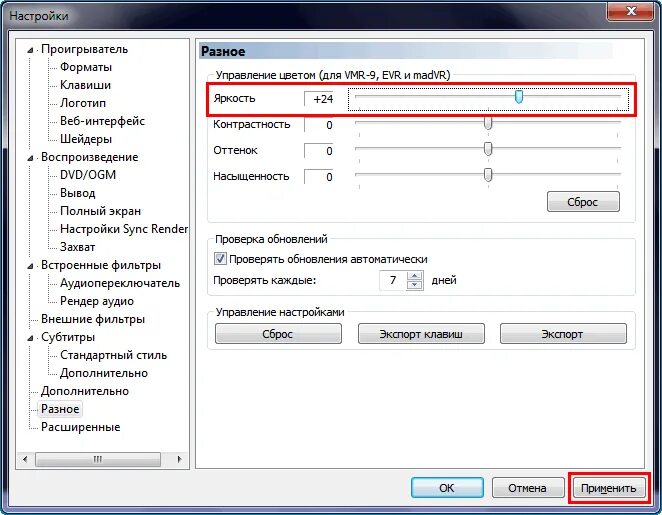
Task: Click tree scrollbar right arrow
Action: [x=180, y=459]
